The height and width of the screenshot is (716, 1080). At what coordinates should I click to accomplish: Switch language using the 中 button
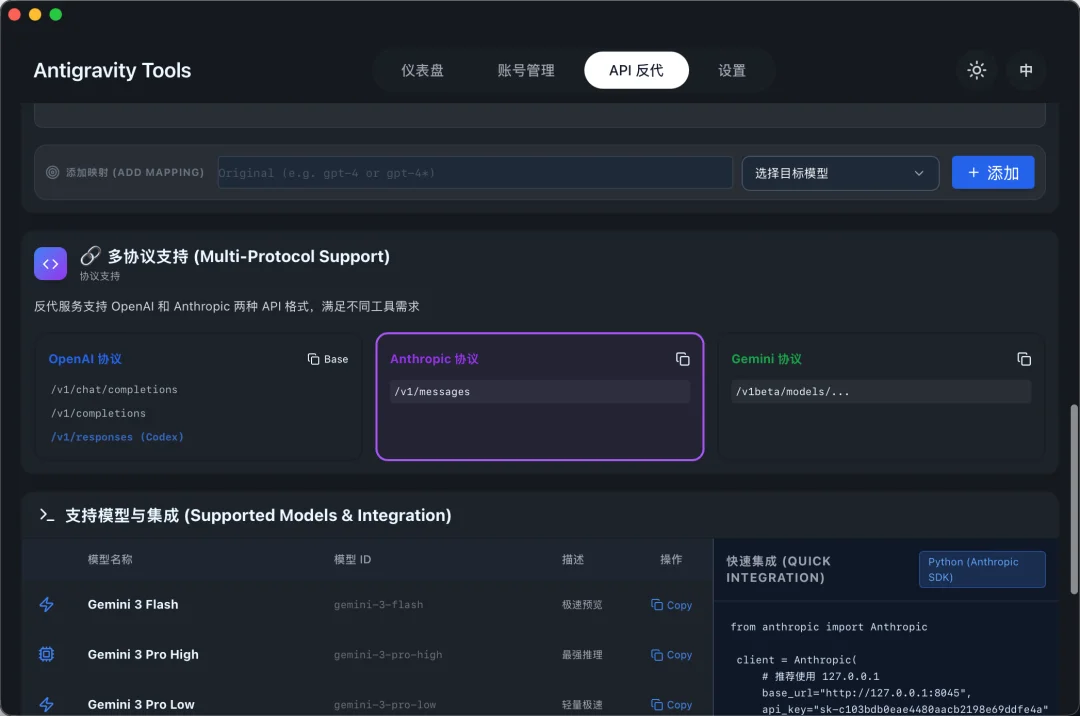1026,70
